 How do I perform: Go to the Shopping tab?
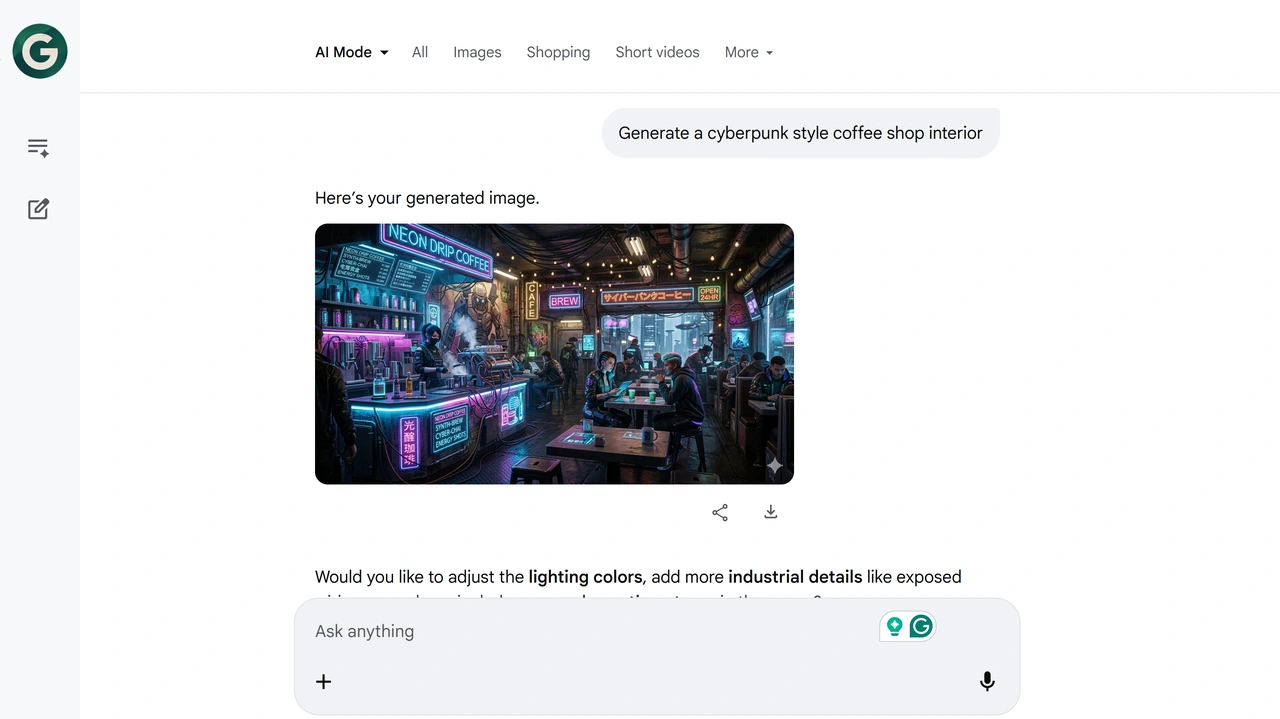[558, 52]
